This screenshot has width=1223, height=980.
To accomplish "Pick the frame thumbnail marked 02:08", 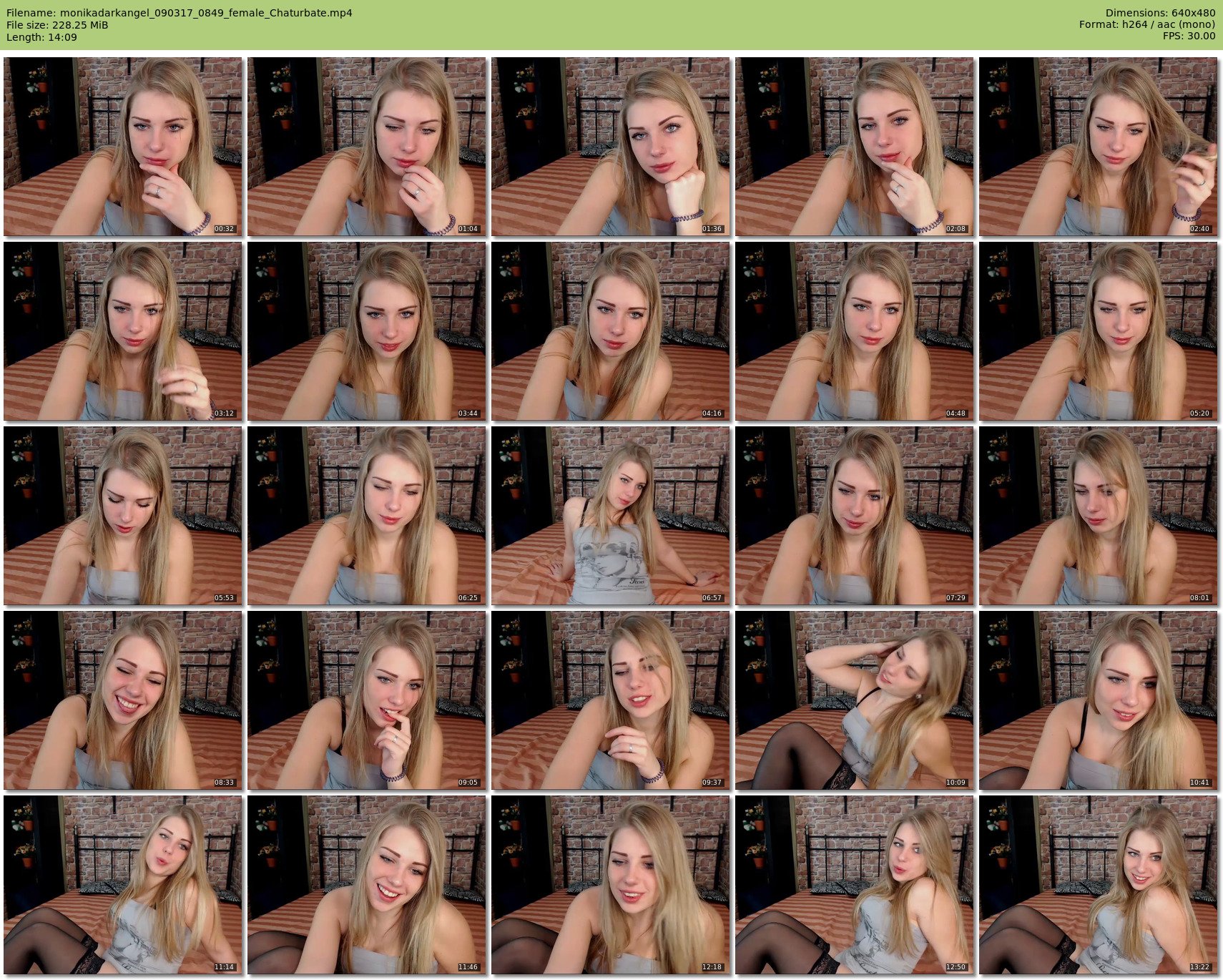I will tap(855, 147).
